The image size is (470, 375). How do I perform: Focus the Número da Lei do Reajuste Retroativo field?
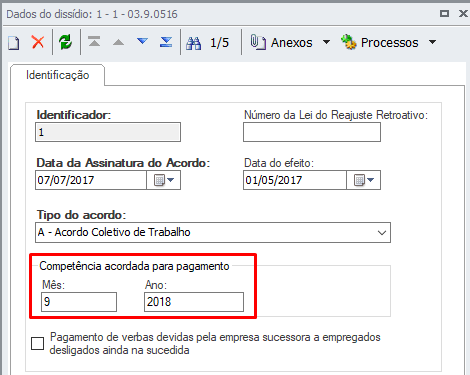coord(312,132)
